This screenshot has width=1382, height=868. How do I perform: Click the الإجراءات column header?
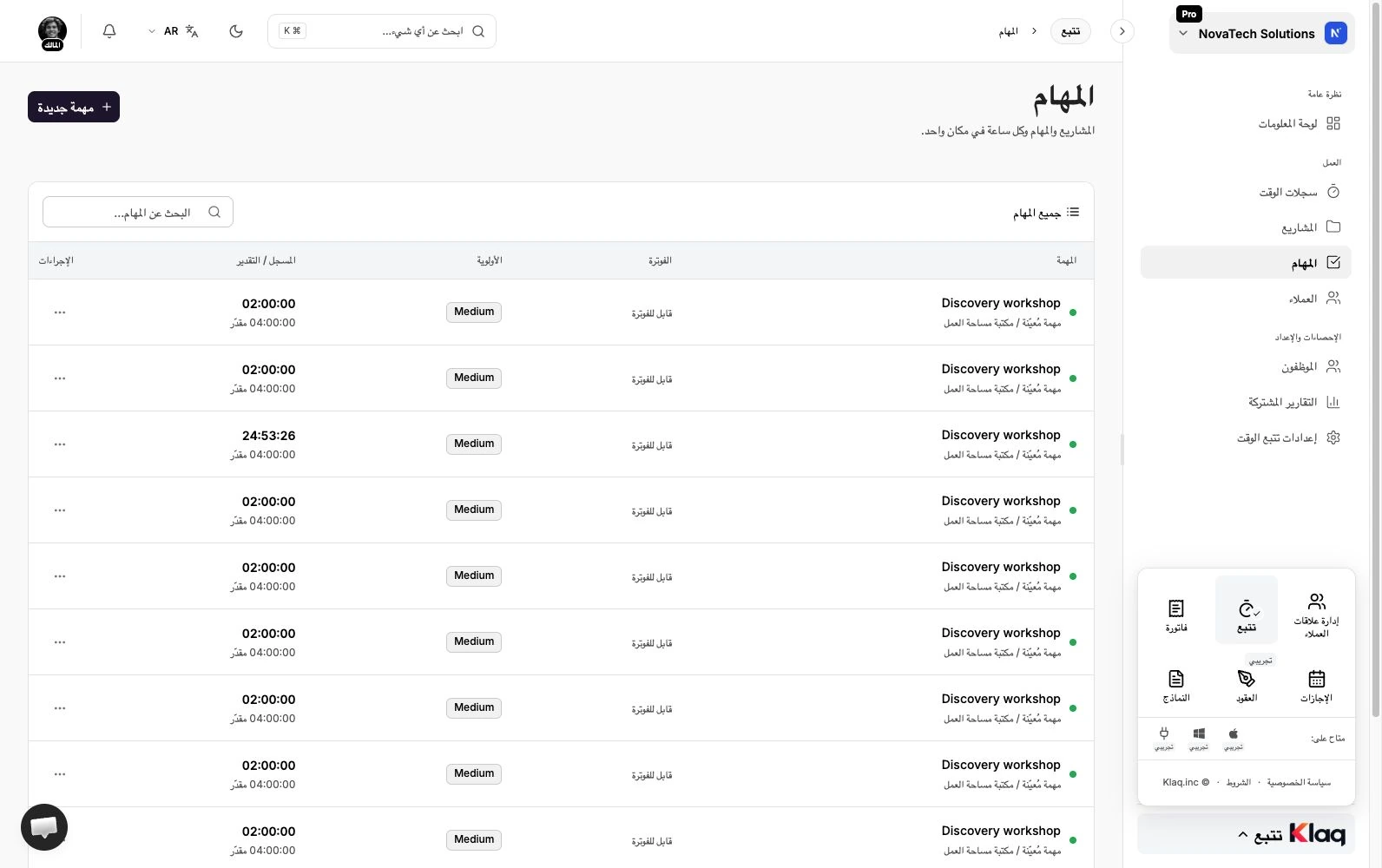pos(56,260)
